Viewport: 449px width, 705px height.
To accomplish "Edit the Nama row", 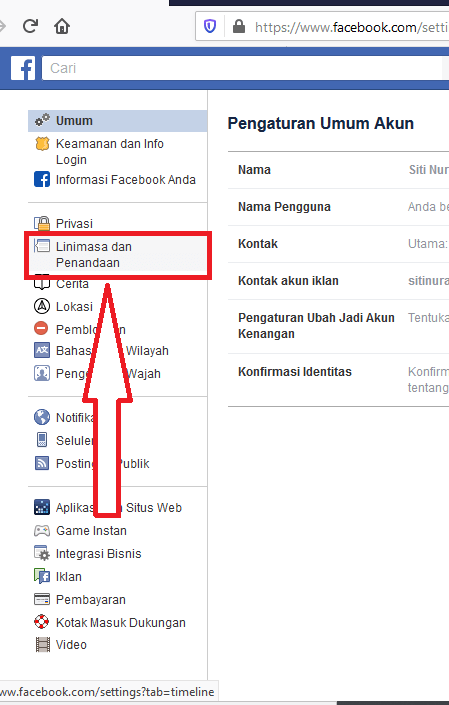I will click(x=338, y=170).
